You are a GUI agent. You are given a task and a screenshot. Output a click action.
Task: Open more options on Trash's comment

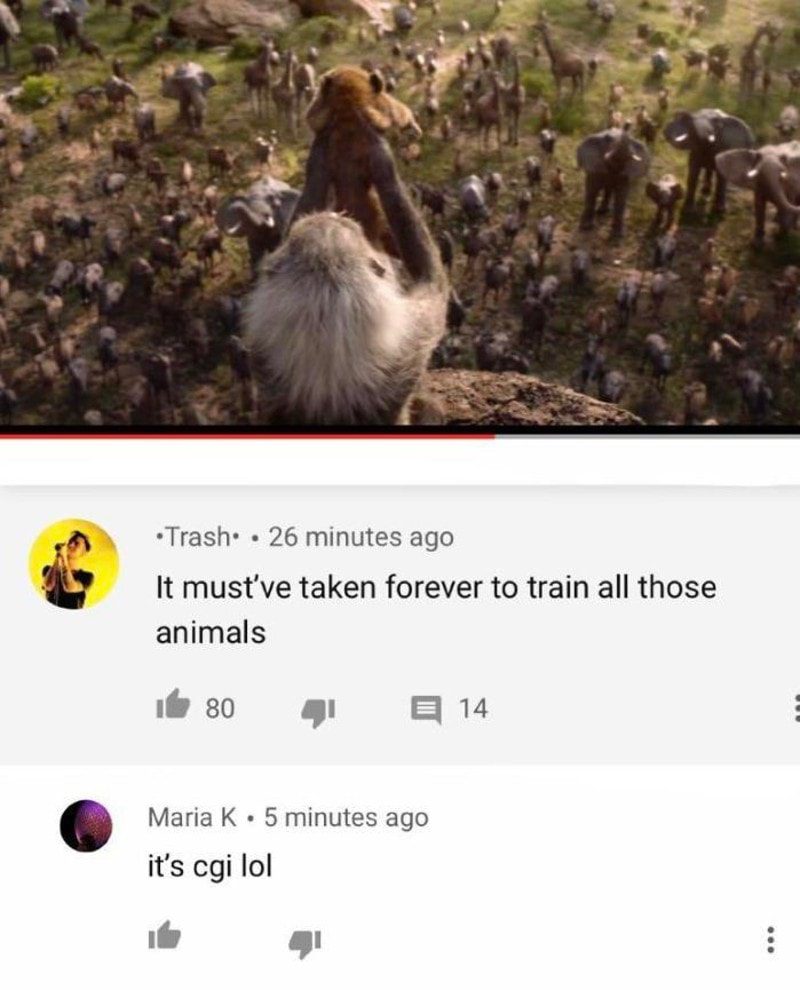pos(796,708)
